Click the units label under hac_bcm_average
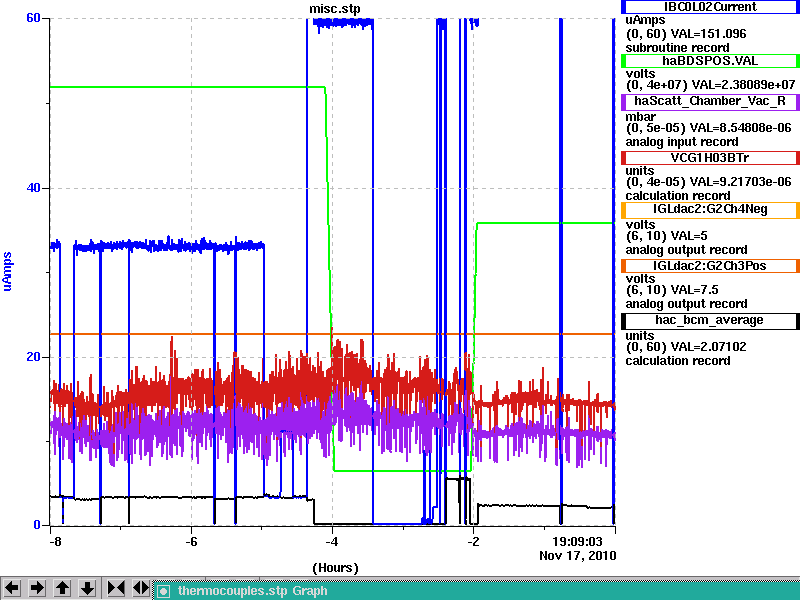 pos(640,336)
